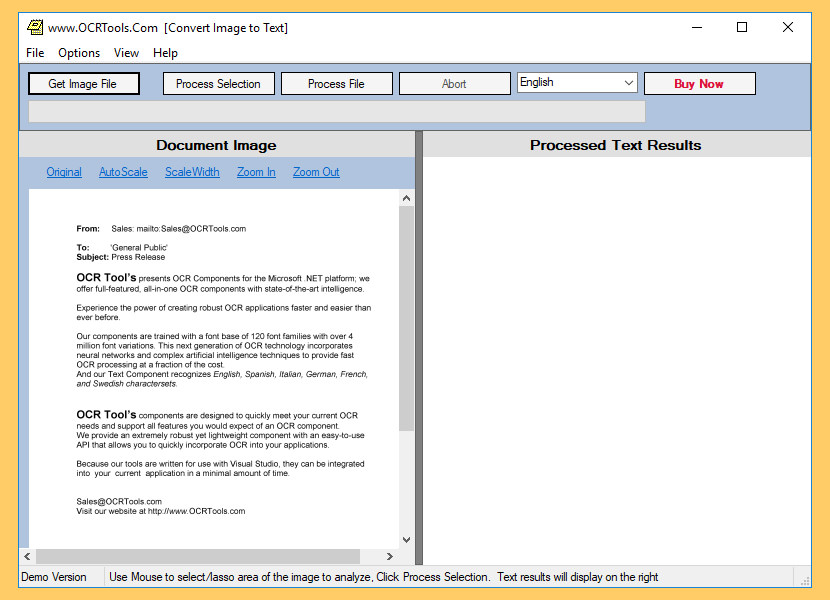This screenshot has width=830, height=600.
Task: Click the "To: 'General Public'" line
Action: click(x=122, y=247)
